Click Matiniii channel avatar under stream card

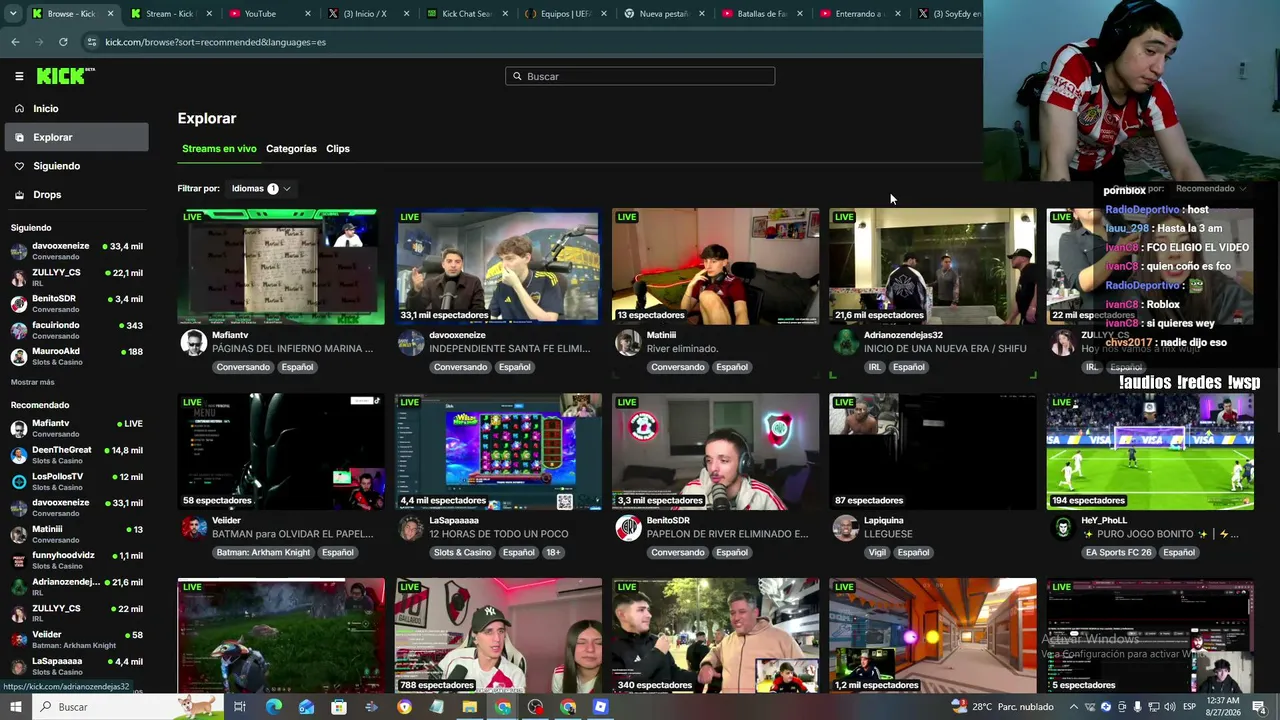(x=628, y=343)
